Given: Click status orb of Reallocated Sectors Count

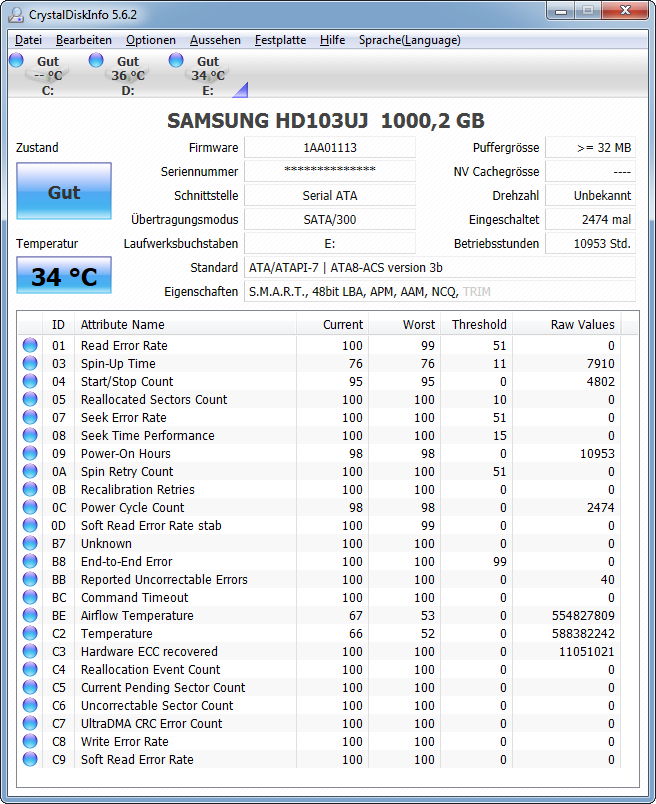Looking at the screenshot, I should tap(30, 399).
